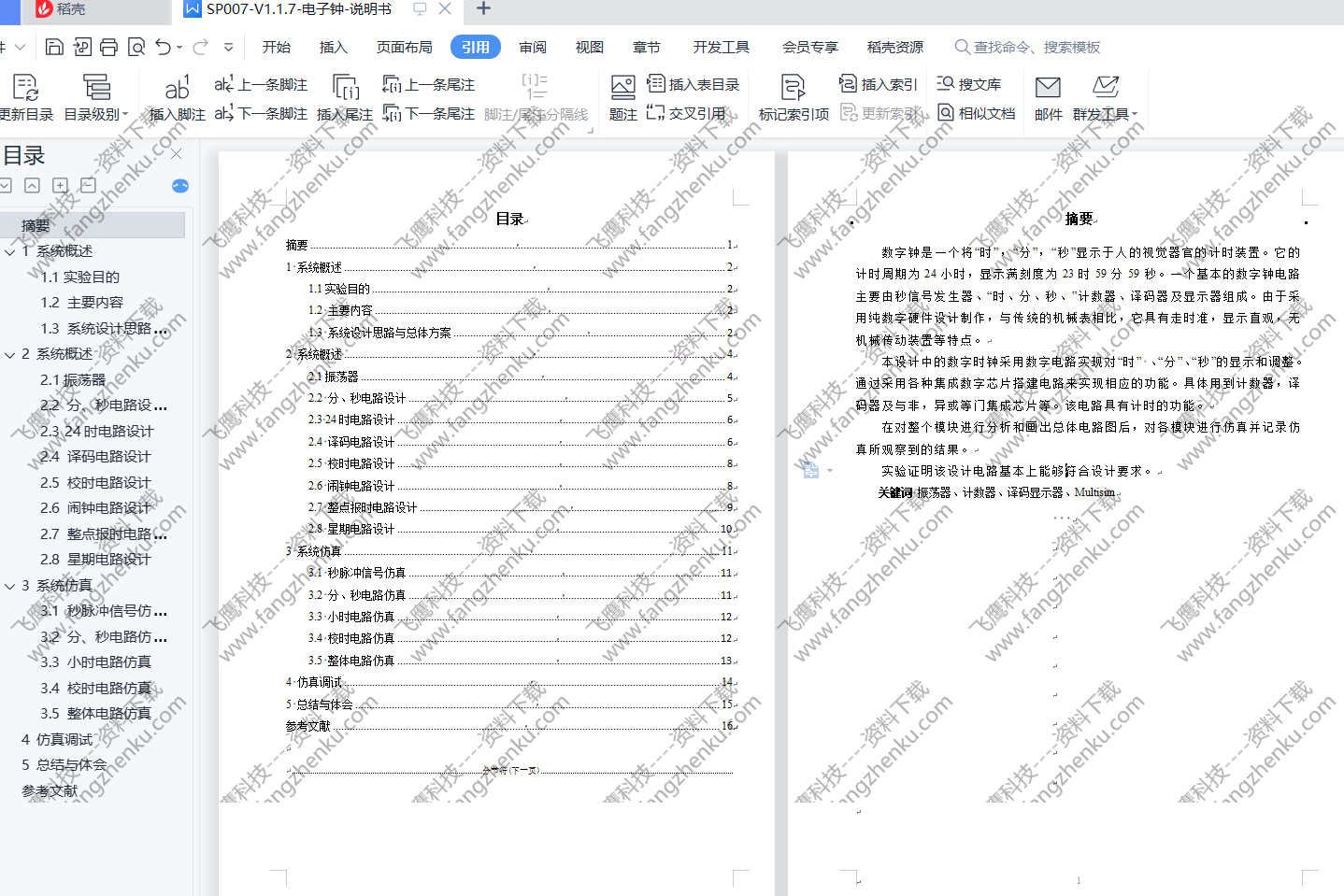Click expand-all plus icon in 目录 pane
The image size is (1344, 896).
[60, 185]
